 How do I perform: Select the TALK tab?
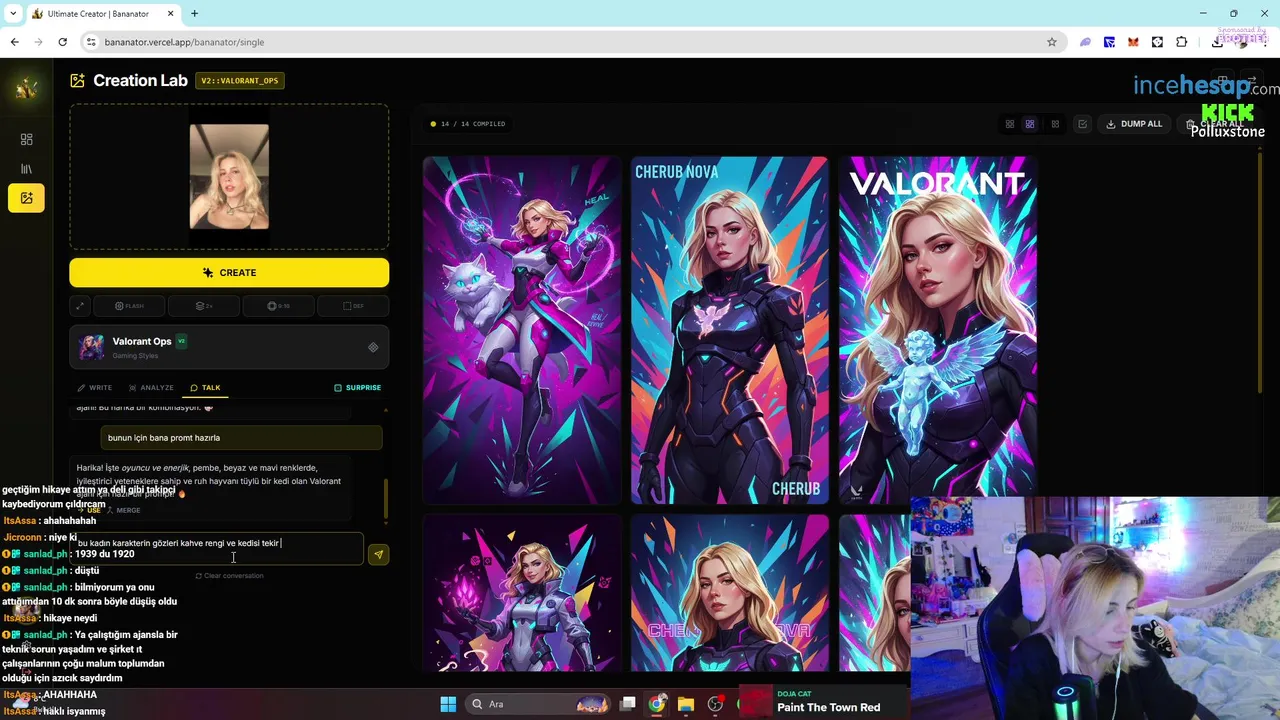205,388
